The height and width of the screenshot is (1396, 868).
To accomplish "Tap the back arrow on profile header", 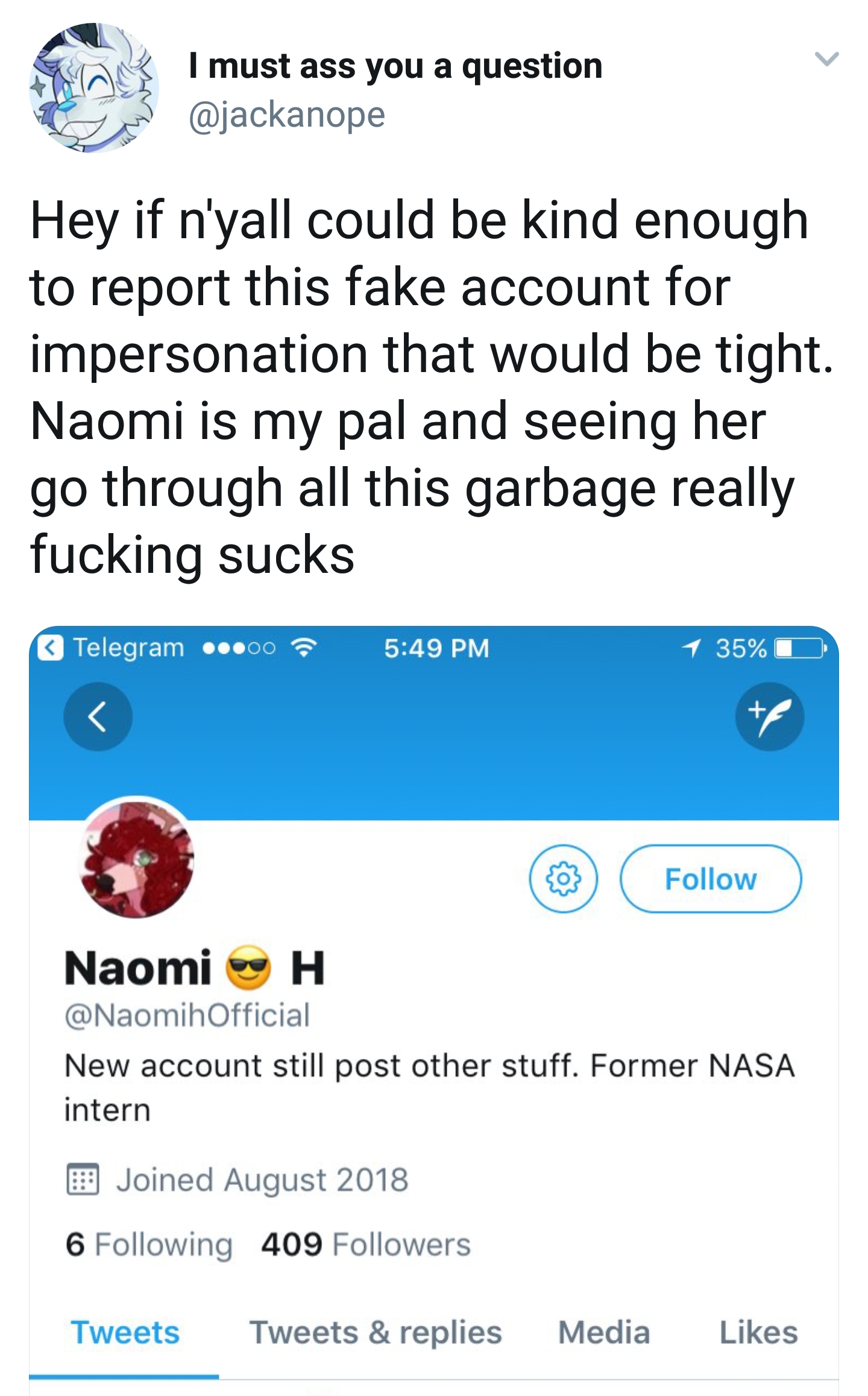I will click(x=98, y=716).
